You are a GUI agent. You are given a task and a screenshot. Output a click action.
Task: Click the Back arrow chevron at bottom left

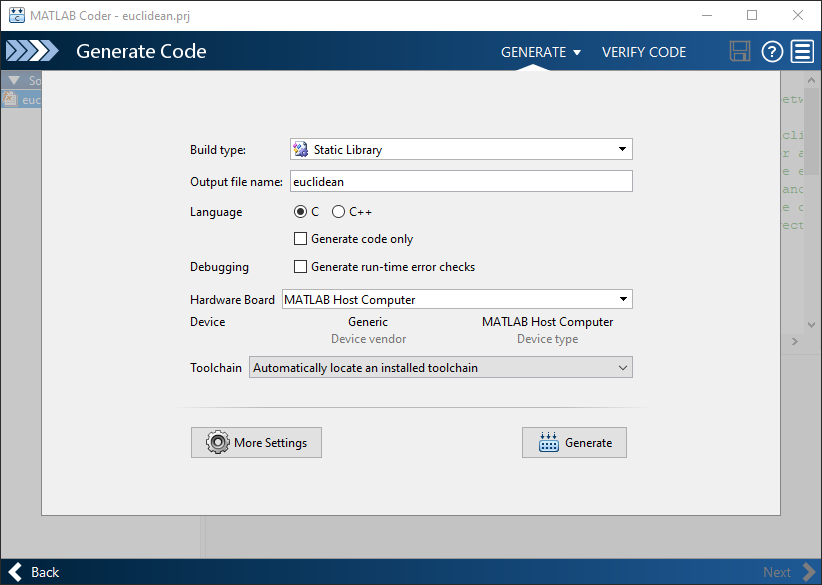[x=14, y=571]
